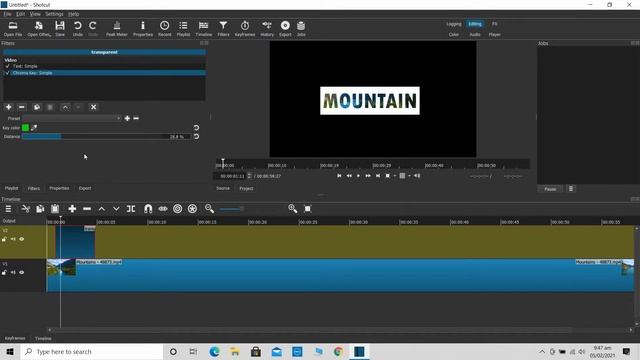
Task: Open the View menu
Action: point(35,14)
